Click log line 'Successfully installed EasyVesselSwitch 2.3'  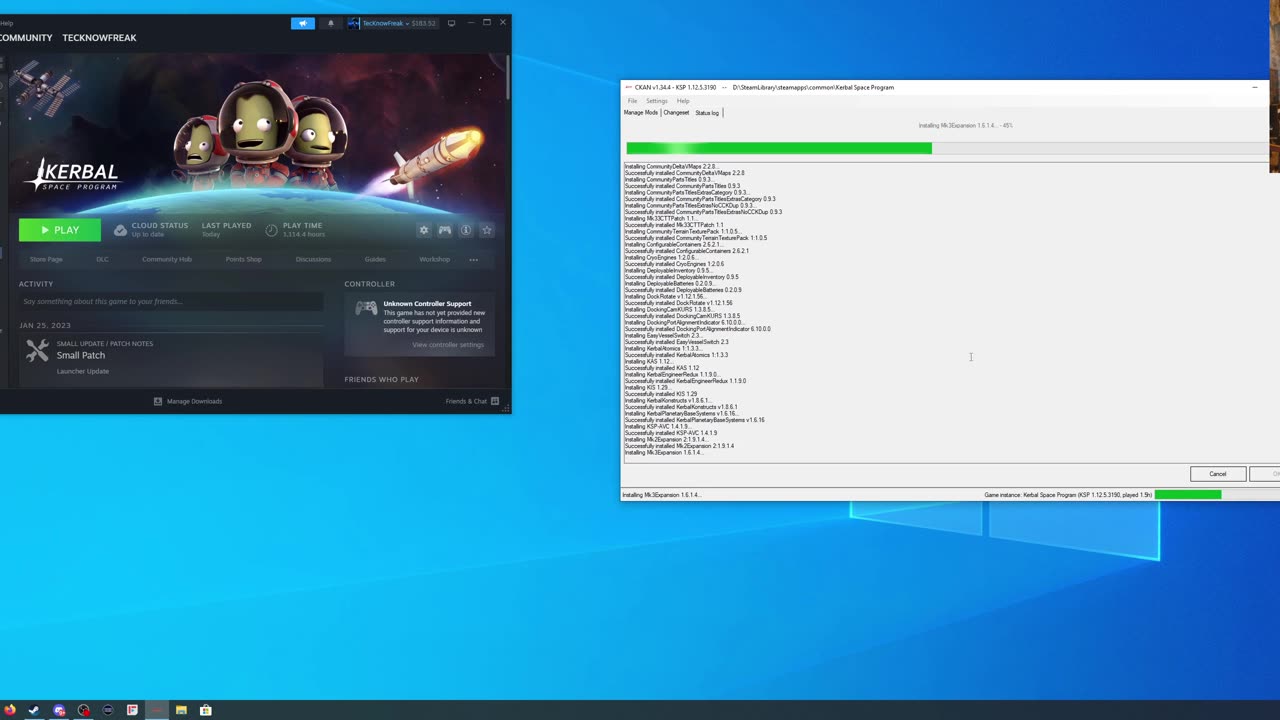[676, 342]
